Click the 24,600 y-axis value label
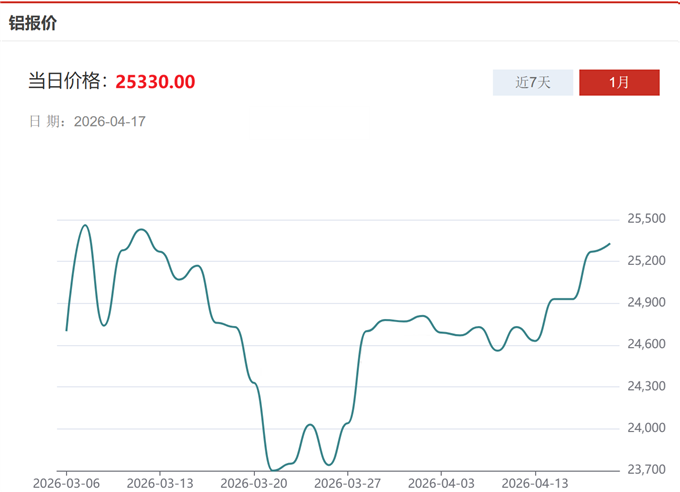Screen dimensions: 680x492 [646, 345]
